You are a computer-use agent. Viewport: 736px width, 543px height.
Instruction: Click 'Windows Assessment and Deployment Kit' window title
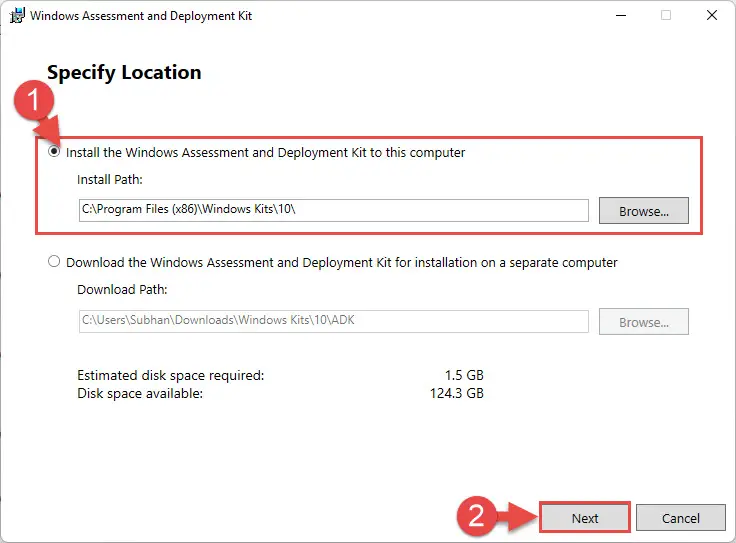(141, 16)
